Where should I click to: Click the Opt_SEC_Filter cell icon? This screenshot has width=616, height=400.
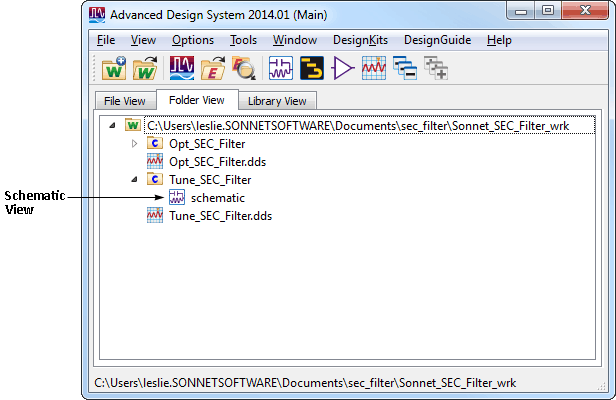155,143
